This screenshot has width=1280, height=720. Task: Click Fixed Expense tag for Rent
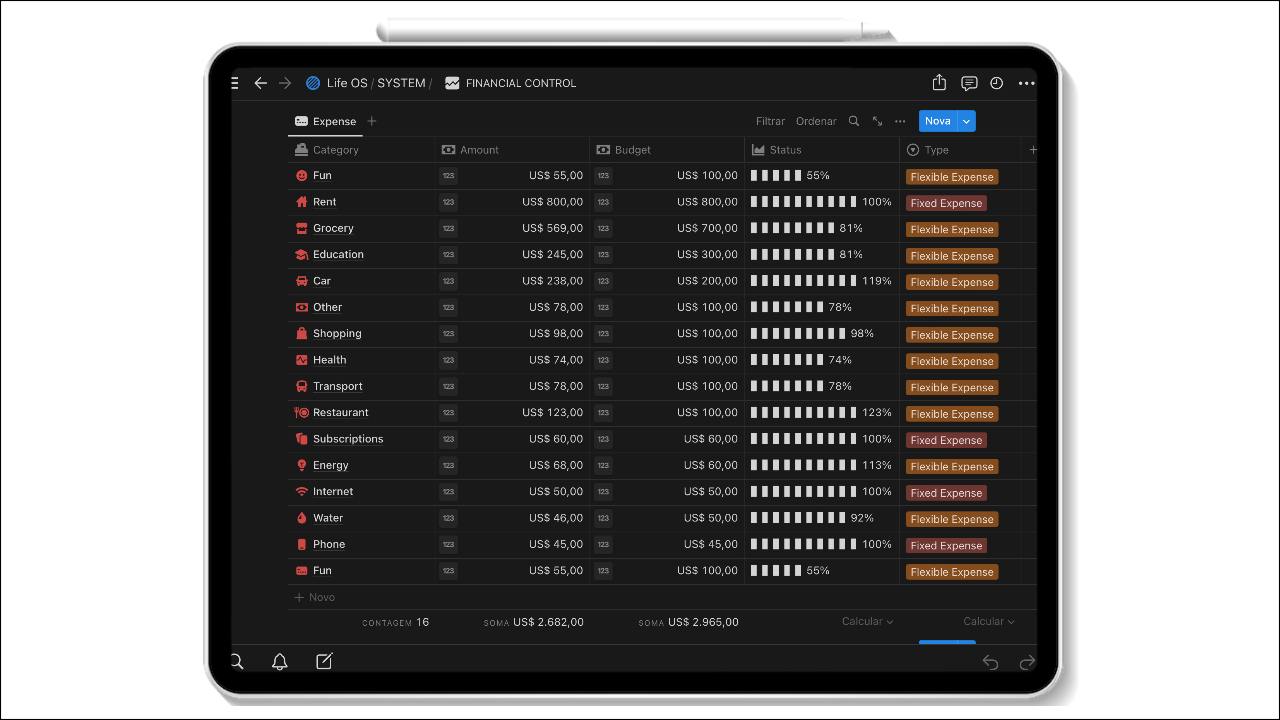(946, 203)
